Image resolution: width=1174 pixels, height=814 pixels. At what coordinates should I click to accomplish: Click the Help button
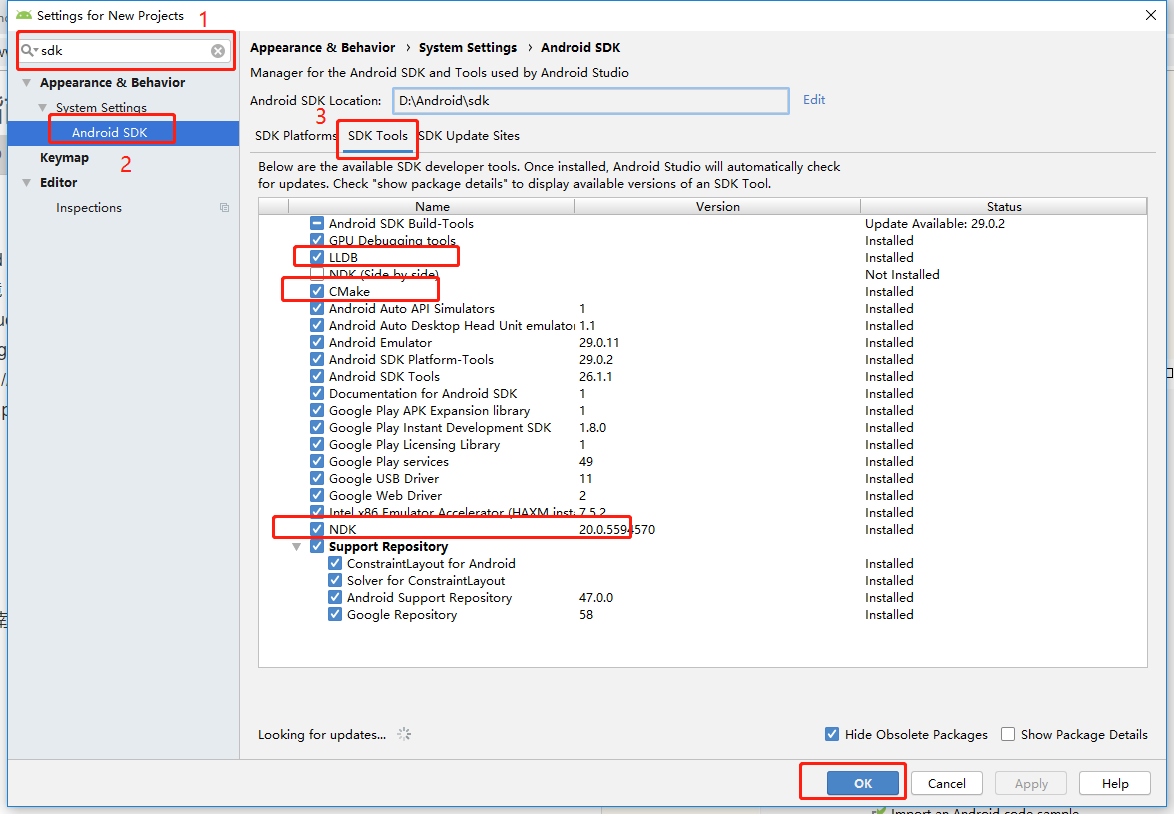(1115, 783)
